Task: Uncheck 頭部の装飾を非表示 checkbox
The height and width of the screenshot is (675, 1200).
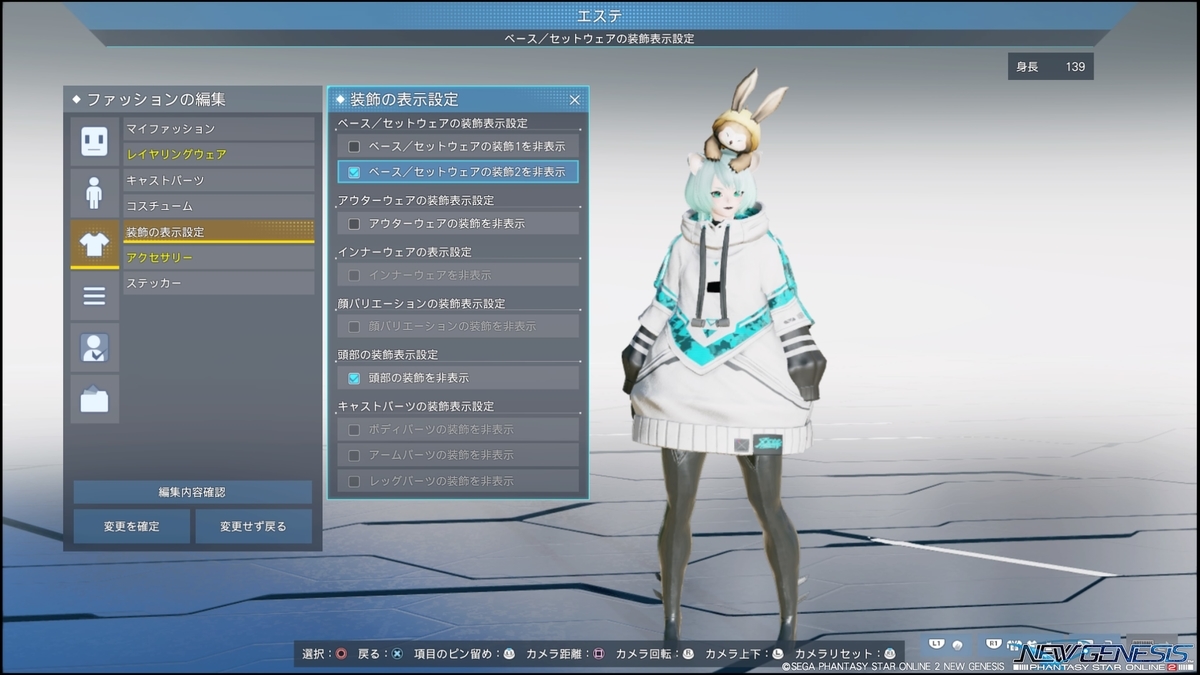Action: pyautogui.click(x=354, y=378)
